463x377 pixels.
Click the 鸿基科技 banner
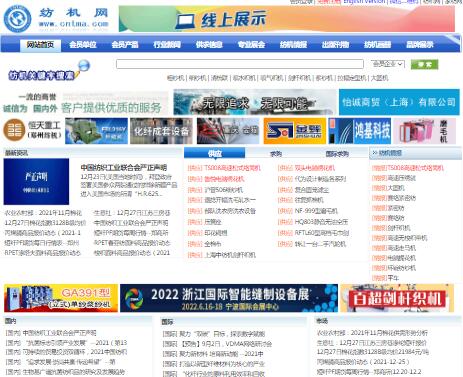click(360, 131)
